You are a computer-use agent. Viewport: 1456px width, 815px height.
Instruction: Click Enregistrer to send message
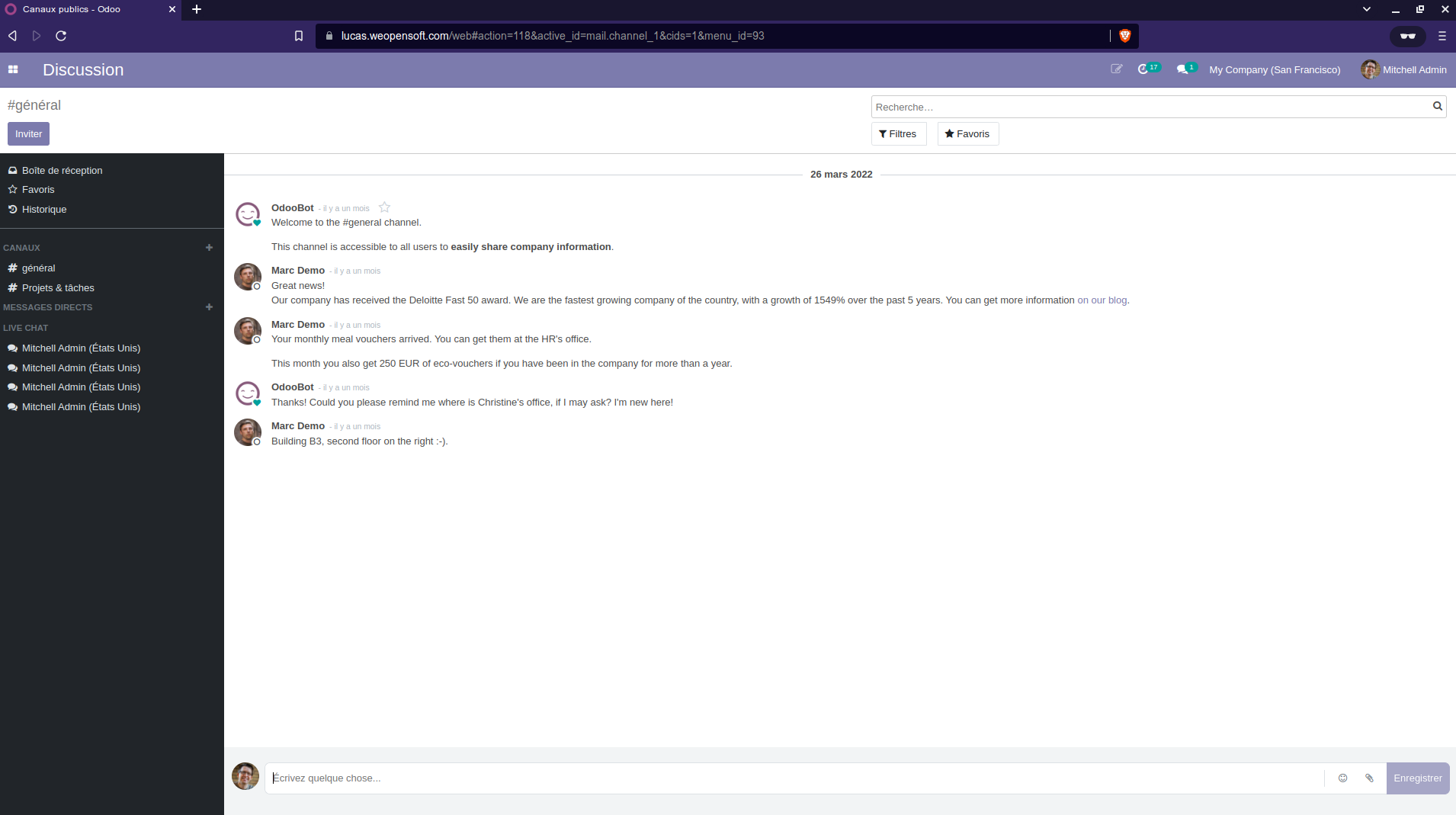pos(1417,778)
